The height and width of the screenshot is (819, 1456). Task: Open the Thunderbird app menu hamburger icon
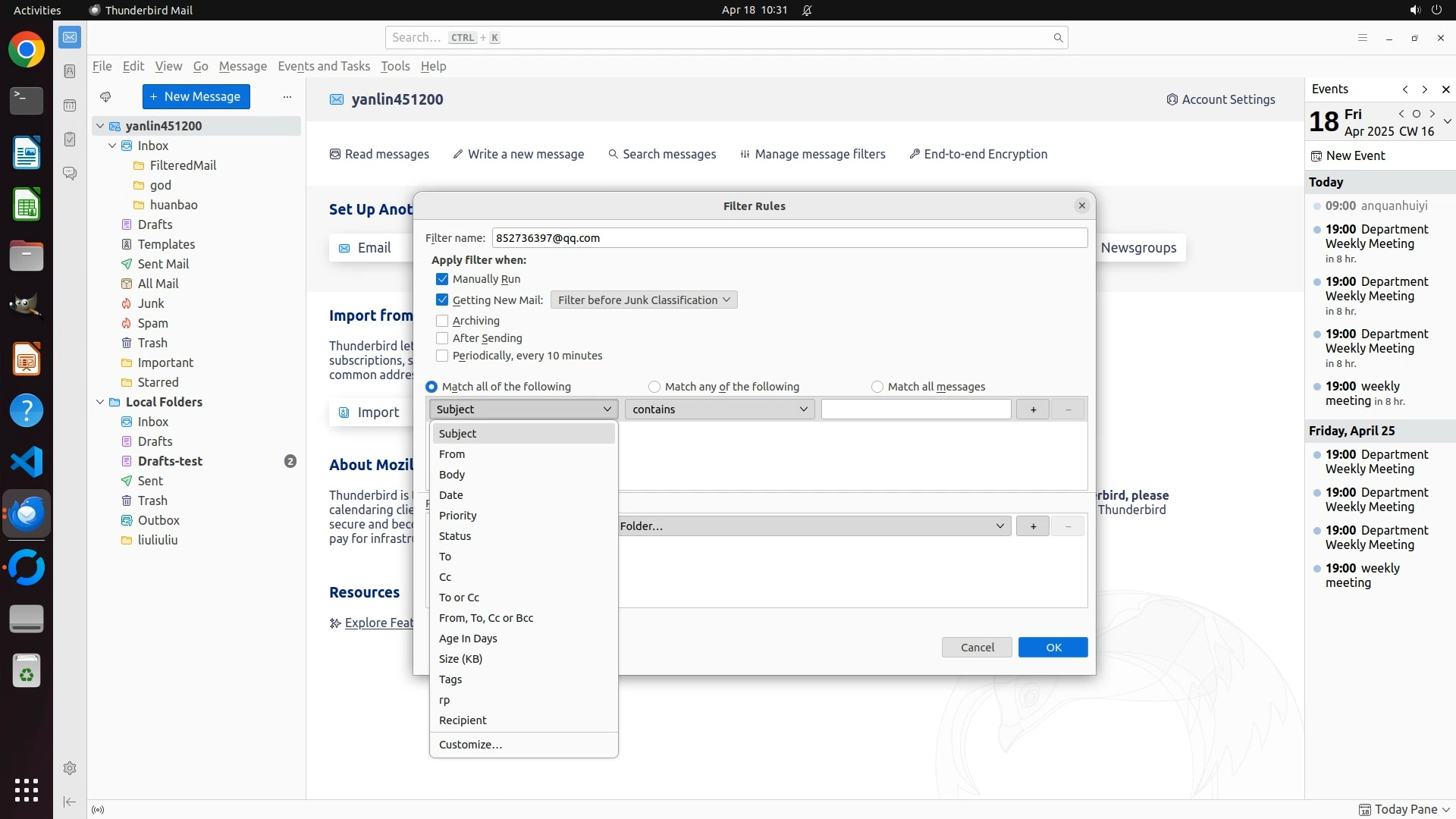[x=1362, y=38]
